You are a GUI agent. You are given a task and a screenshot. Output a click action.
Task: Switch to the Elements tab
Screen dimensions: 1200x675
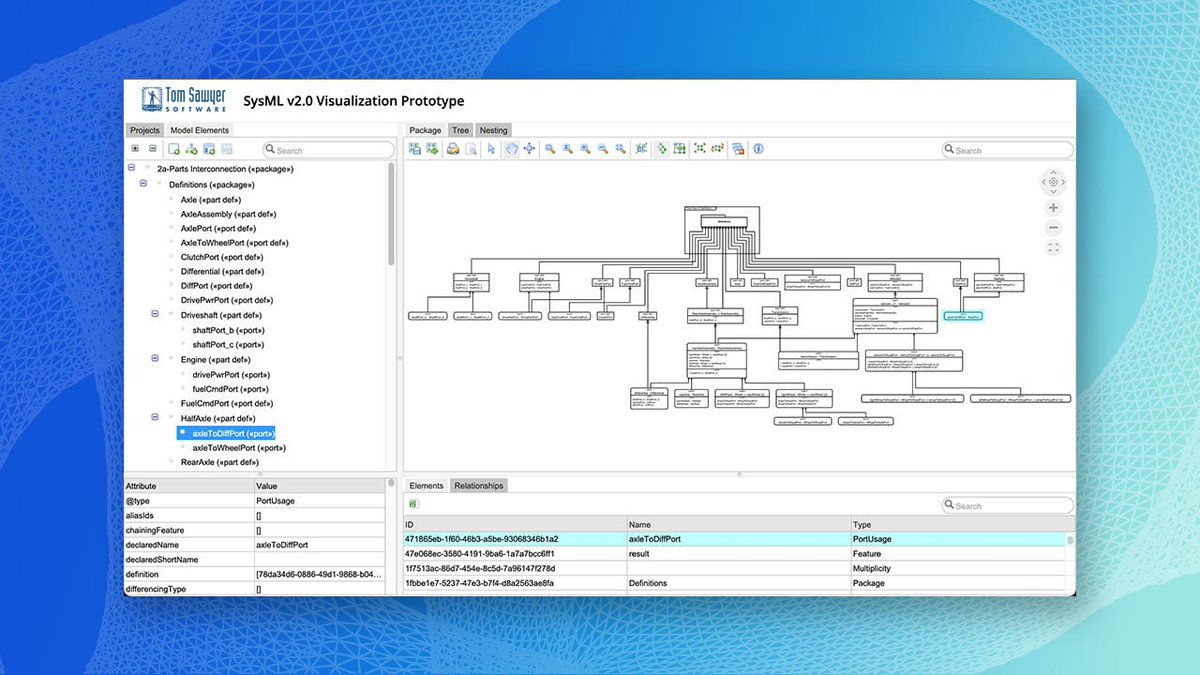pyautogui.click(x=427, y=485)
